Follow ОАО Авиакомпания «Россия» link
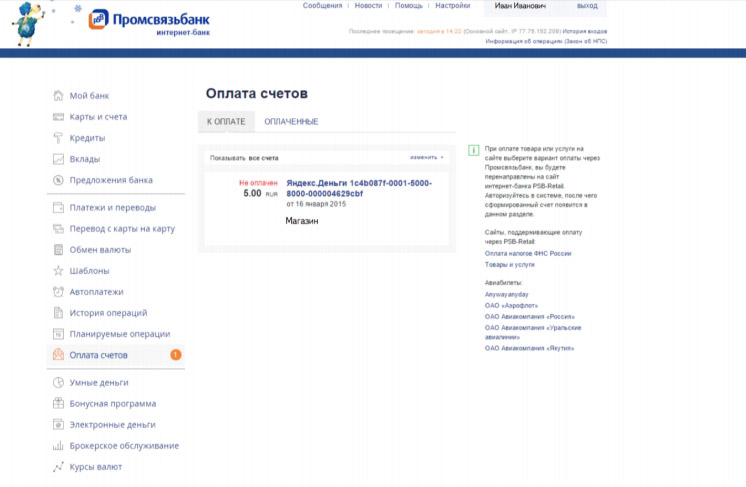746x487 pixels. coord(530,316)
